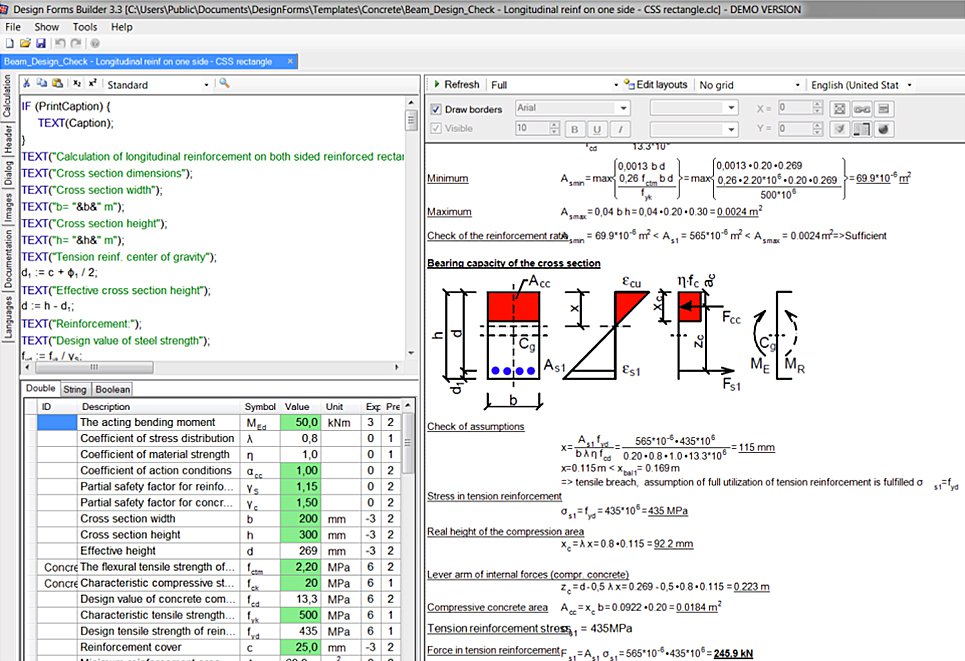This screenshot has height=661, width=965.
Task: Click the first icon beside the X field
Action: pyautogui.click(x=839, y=109)
